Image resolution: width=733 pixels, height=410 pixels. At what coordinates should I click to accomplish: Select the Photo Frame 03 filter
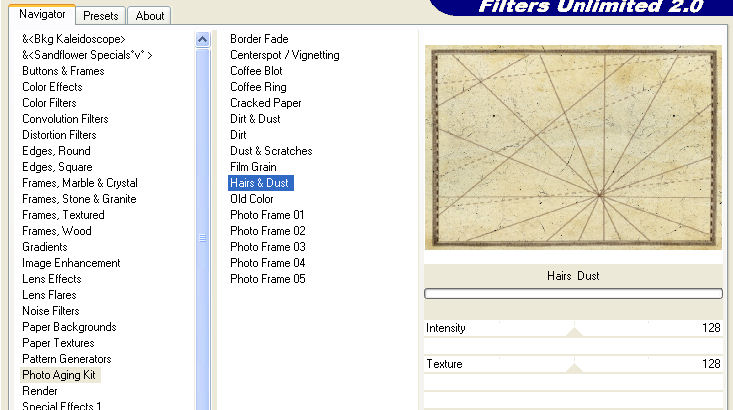(x=267, y=247)
